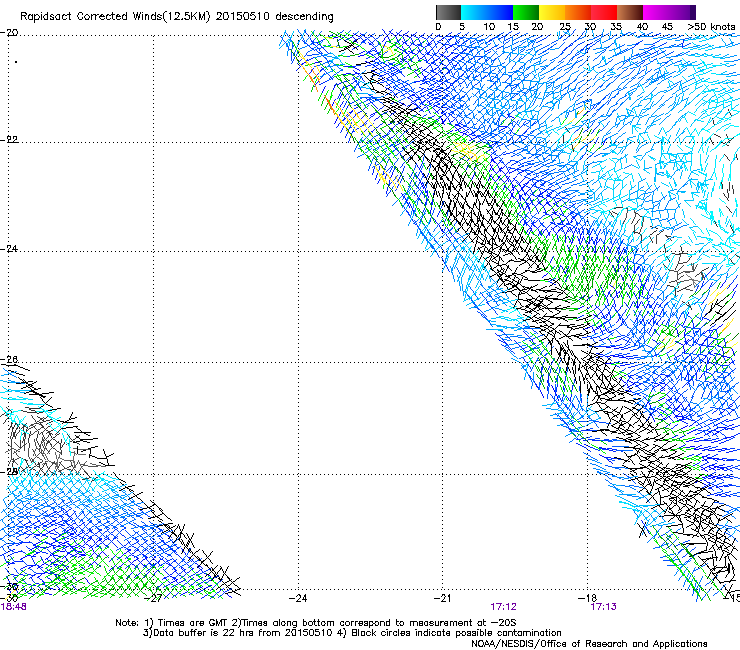This screenshot has height=650, width=740.
Task: Click the '15' legend scale label
Action: click(513, 27)
